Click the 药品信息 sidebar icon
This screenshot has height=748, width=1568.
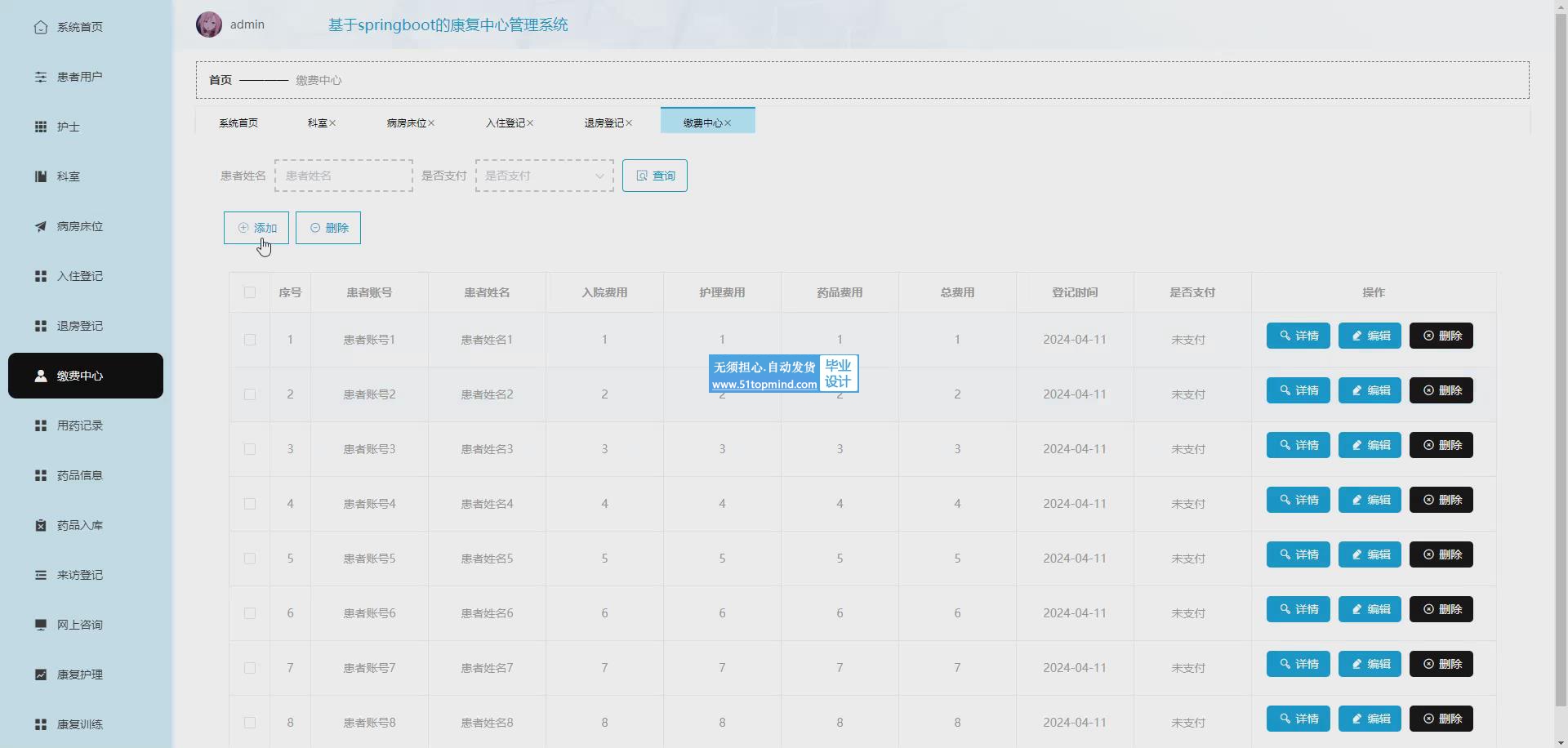click(41, 475)
